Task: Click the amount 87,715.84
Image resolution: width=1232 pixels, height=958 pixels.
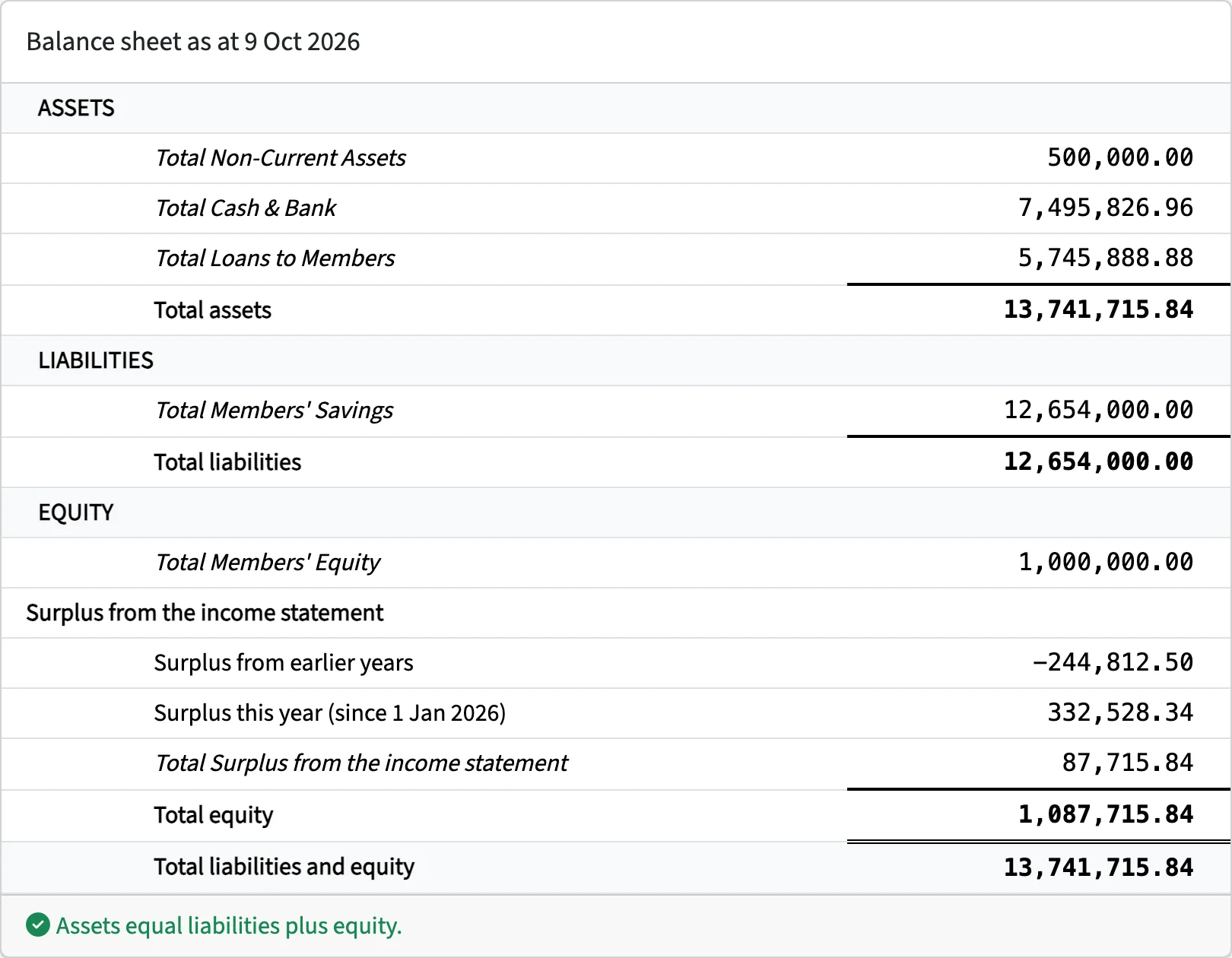Action: coord(1128,763)
